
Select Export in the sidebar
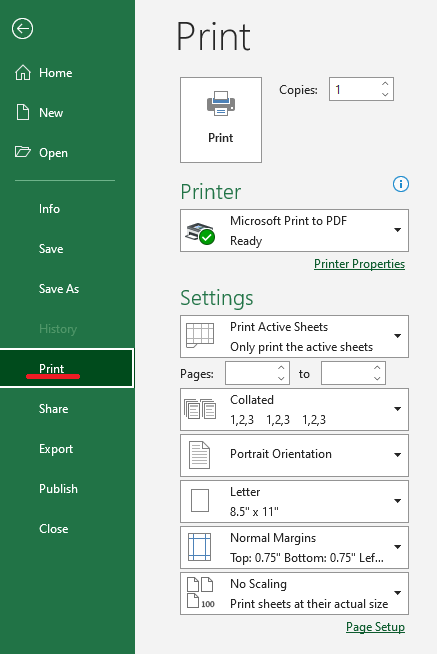coord(56,449)
